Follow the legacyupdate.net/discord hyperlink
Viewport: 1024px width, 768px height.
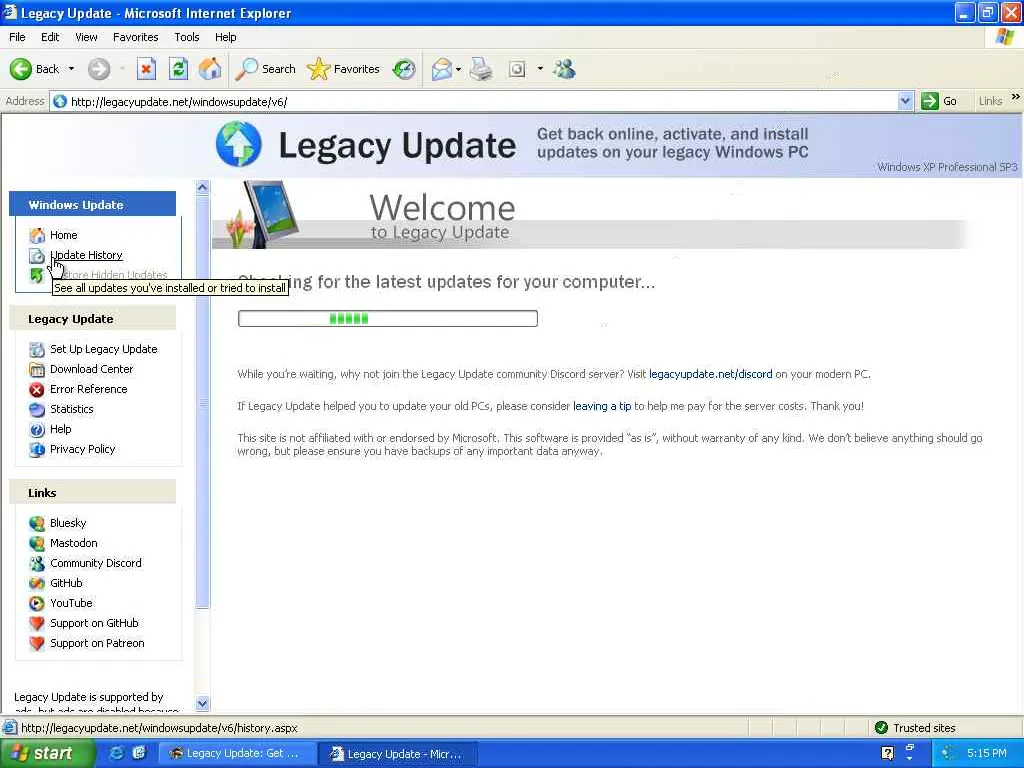[x=711, y=374]
